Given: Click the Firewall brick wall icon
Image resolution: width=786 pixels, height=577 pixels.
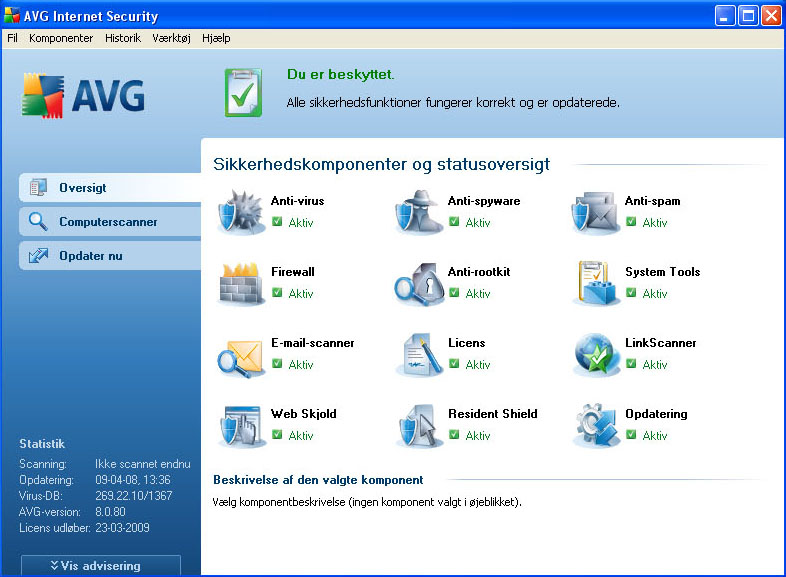Looking at the screenshot, I should tap(240, 284).
